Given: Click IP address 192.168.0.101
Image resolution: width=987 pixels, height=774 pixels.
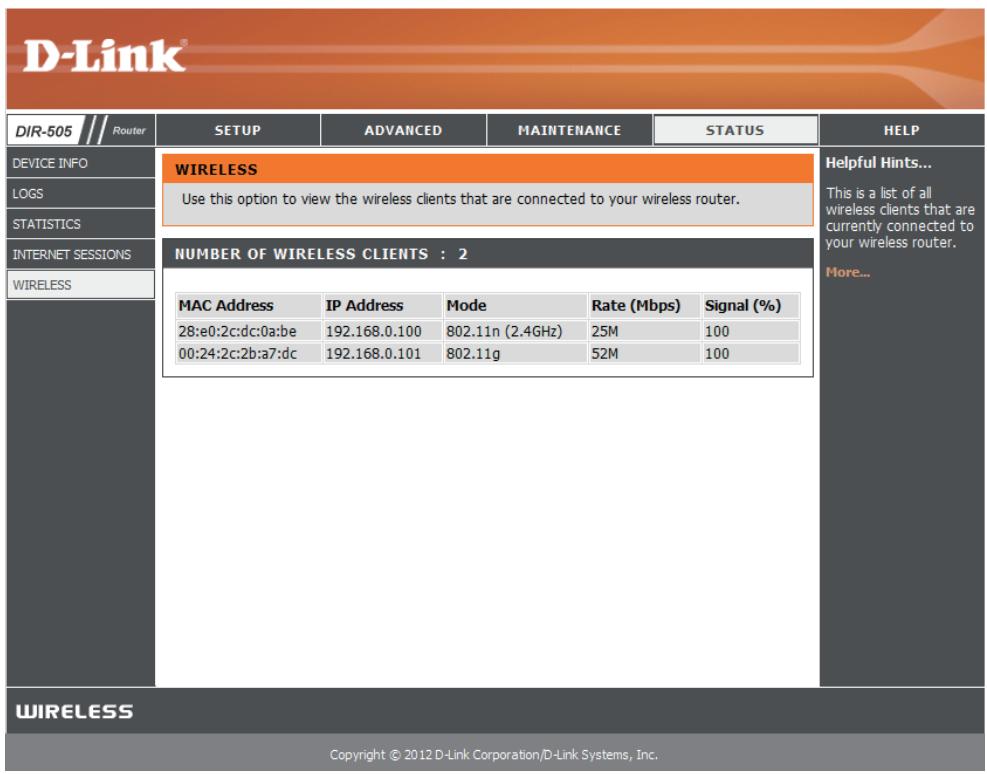Looking at the screenshot, I should tap(373, 354).
